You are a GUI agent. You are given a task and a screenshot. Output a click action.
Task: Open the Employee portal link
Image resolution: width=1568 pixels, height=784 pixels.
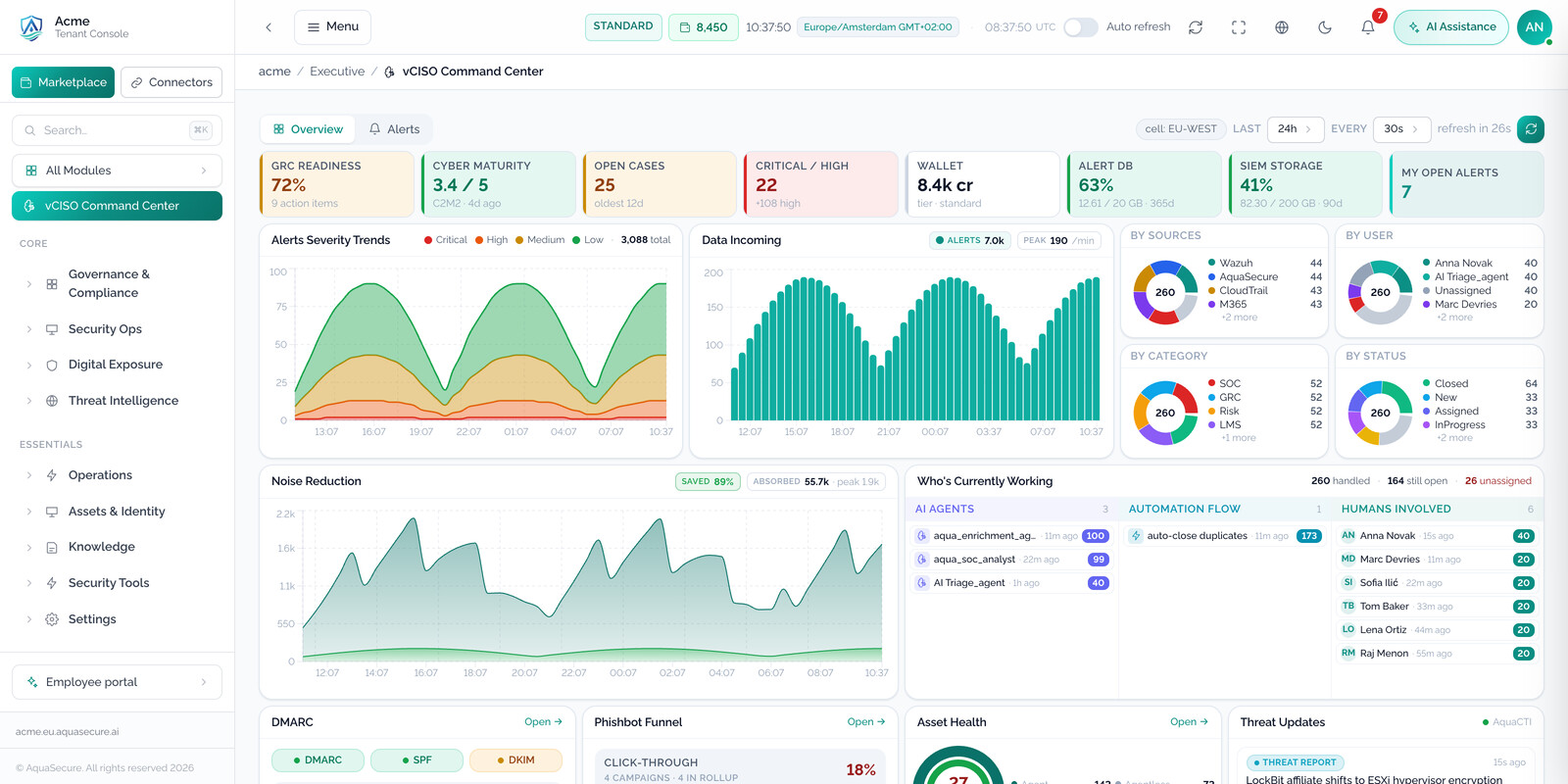tap(117, 682)
